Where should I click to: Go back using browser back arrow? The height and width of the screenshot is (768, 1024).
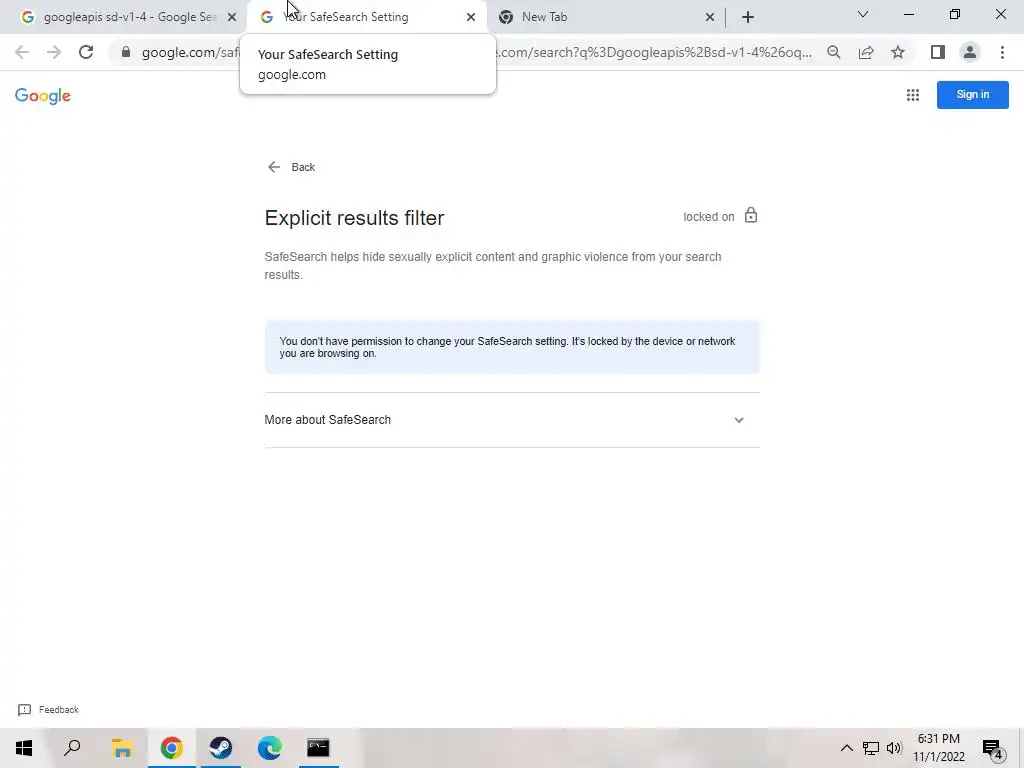[x=22, y=52]
